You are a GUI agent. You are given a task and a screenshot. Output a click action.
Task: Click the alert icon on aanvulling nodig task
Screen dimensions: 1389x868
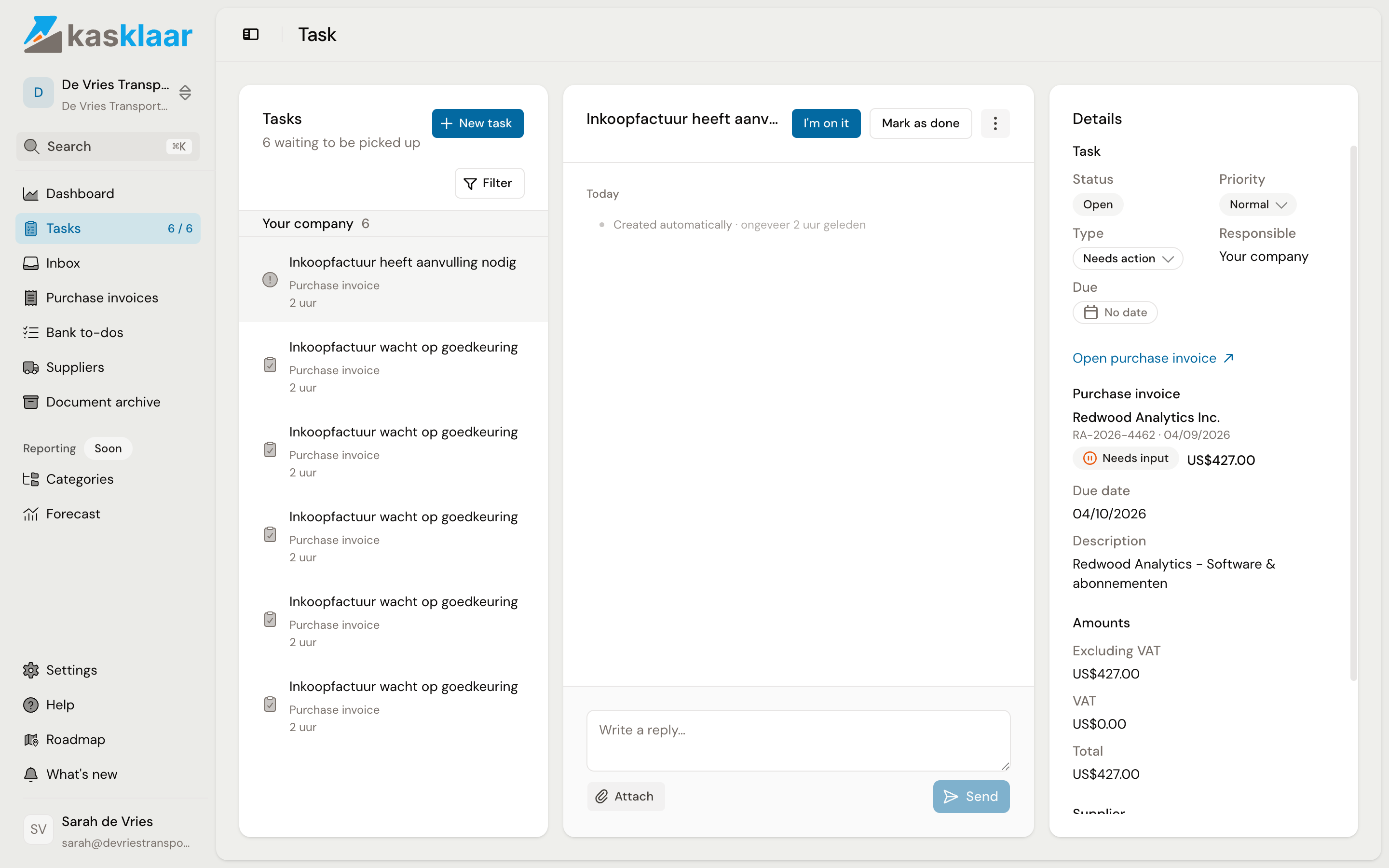pos(270,280)
